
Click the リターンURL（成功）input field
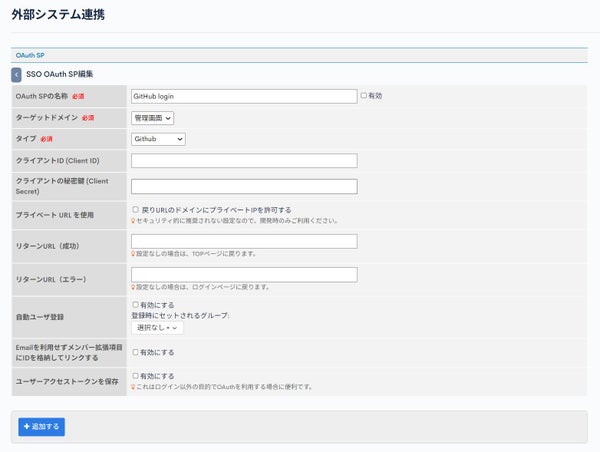244,241
